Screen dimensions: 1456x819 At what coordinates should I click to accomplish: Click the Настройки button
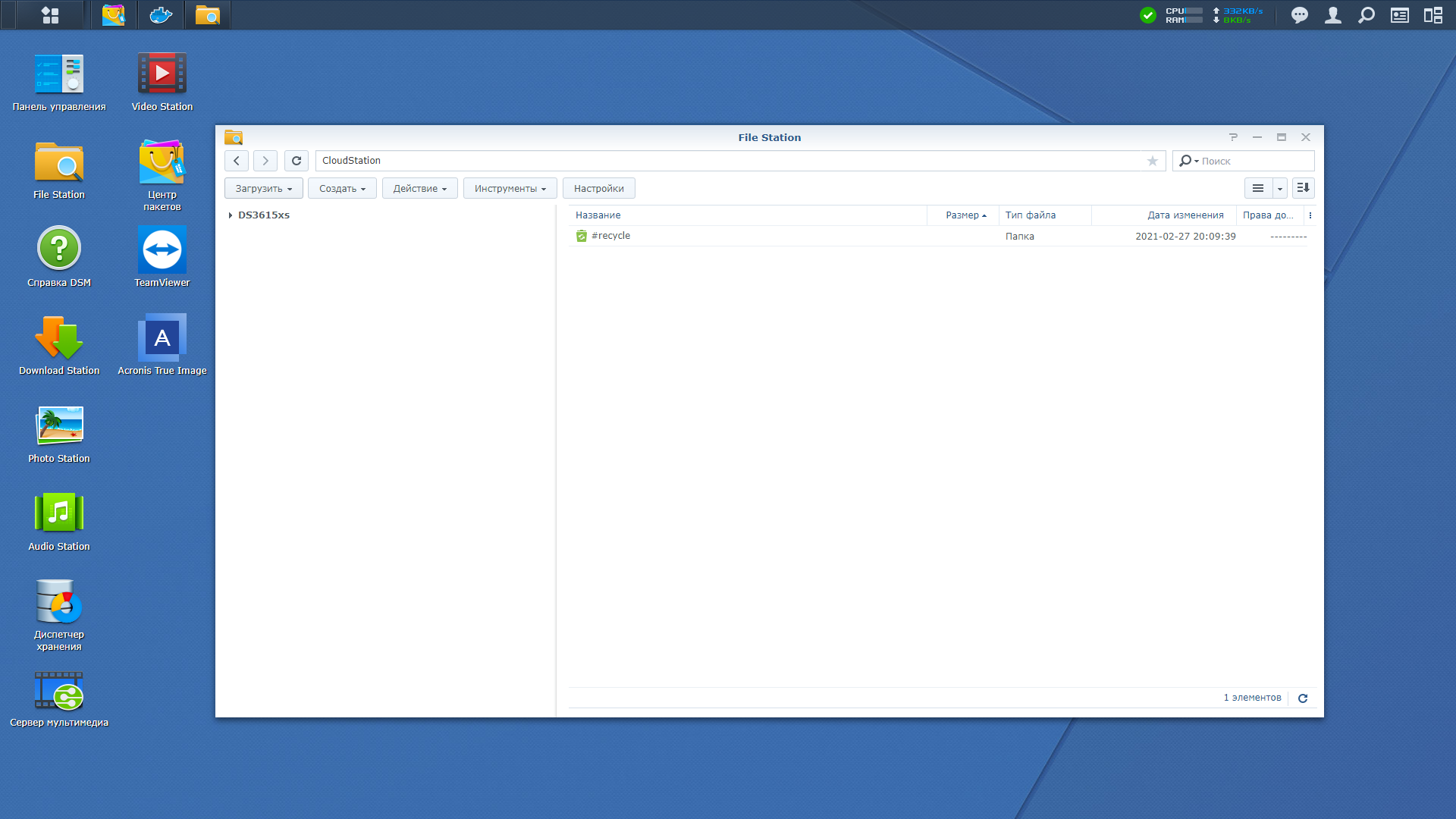pos(598,189)
